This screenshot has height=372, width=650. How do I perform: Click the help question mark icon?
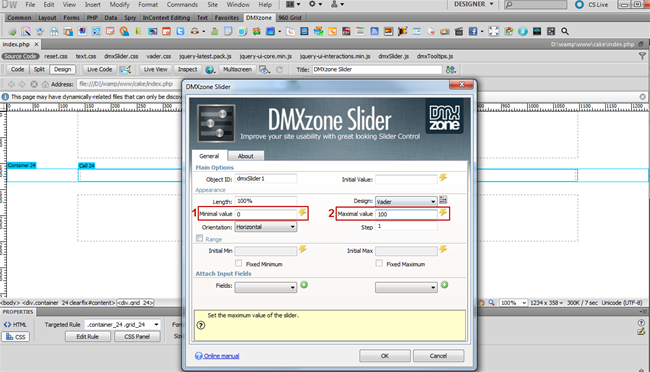point(201,325)
